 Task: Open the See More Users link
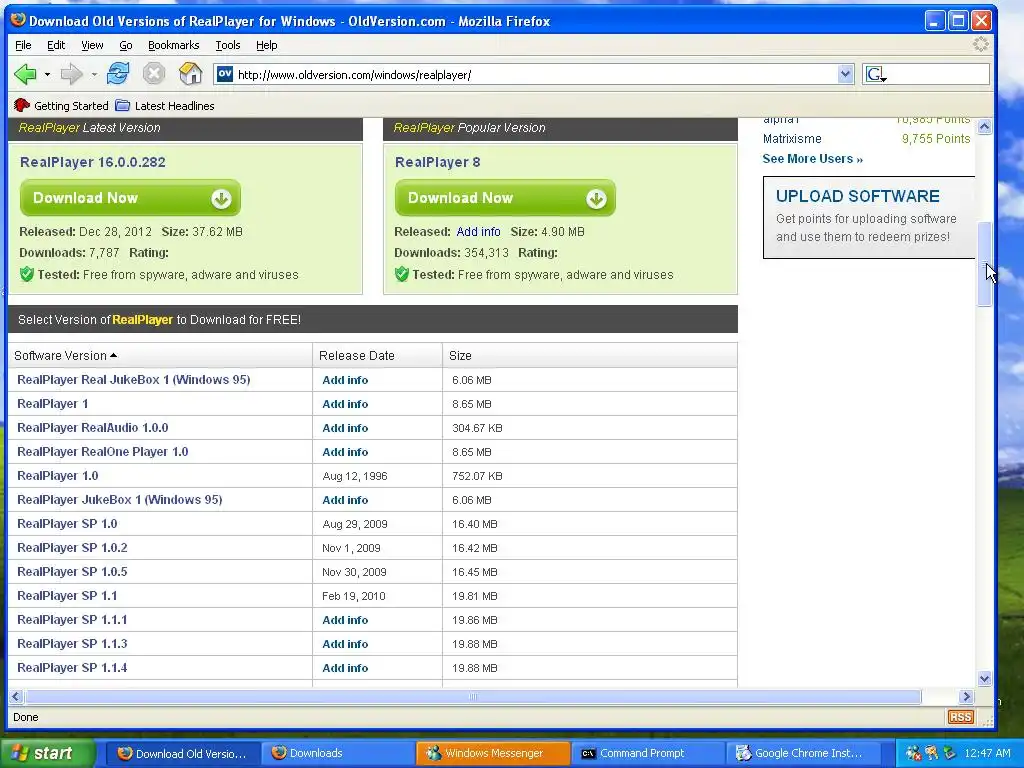coord(812,159)
